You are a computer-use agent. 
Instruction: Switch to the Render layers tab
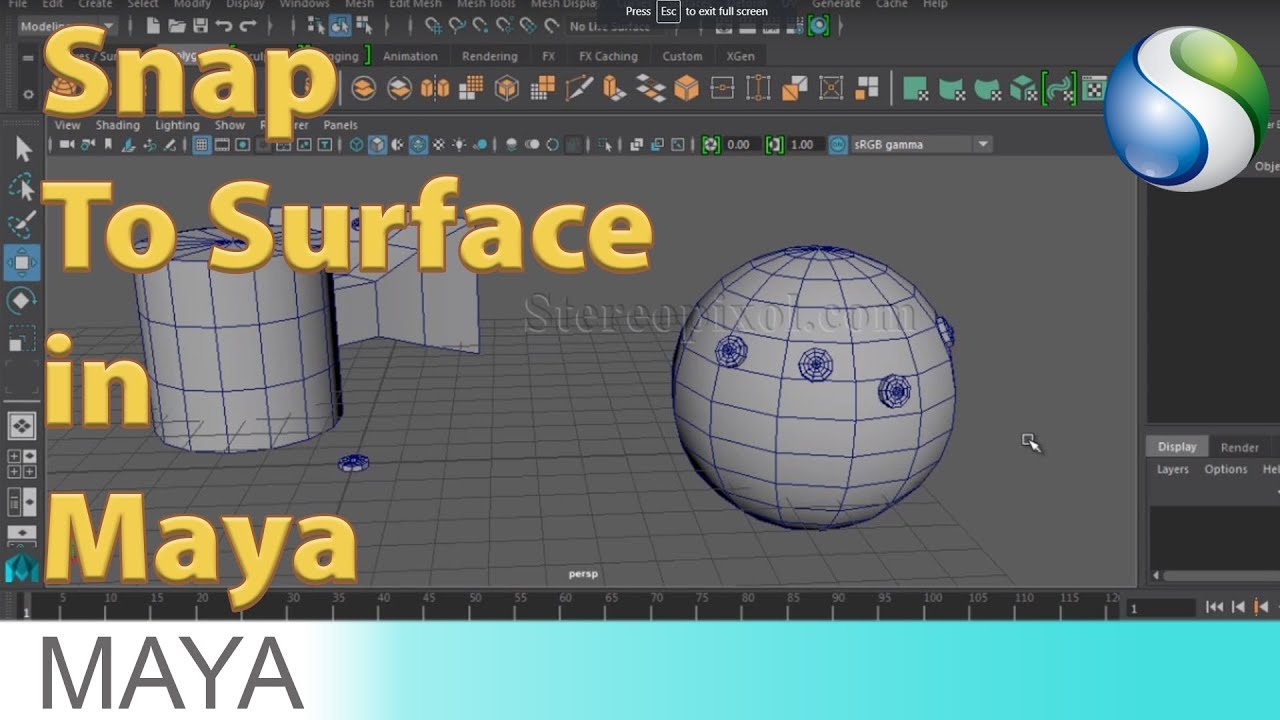(1240, 447)
